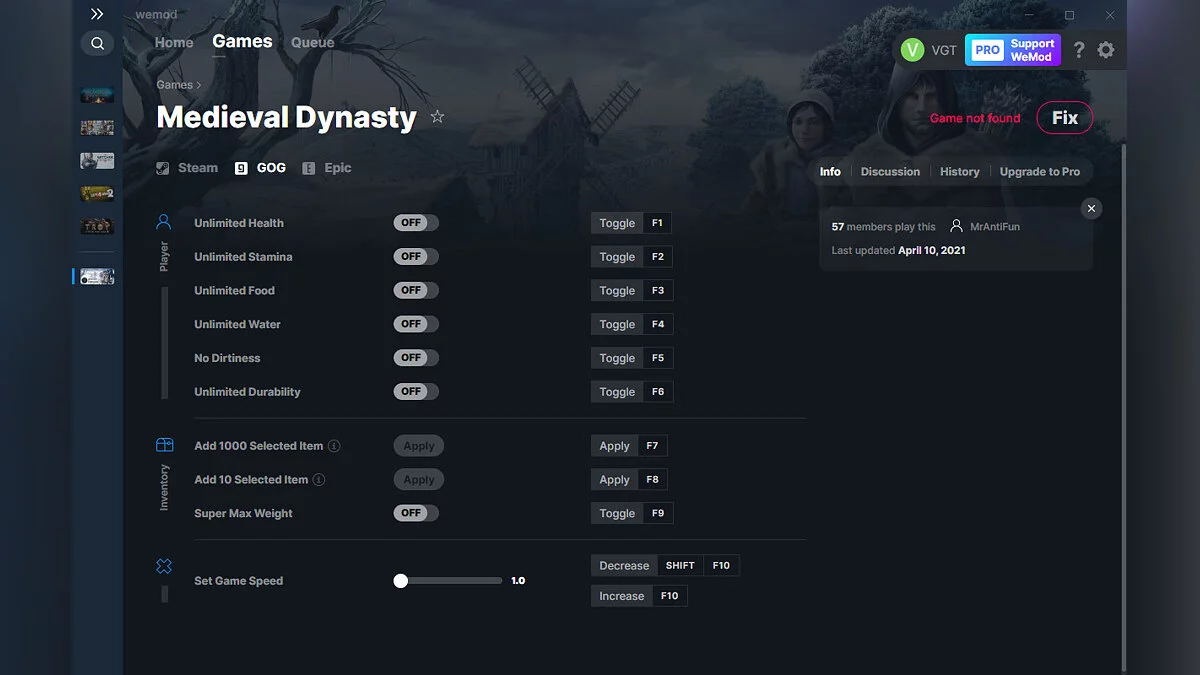The image size is (1200, 675).
Task: Click the Fix button for Game not found
Action: [x=1064, y=117]
